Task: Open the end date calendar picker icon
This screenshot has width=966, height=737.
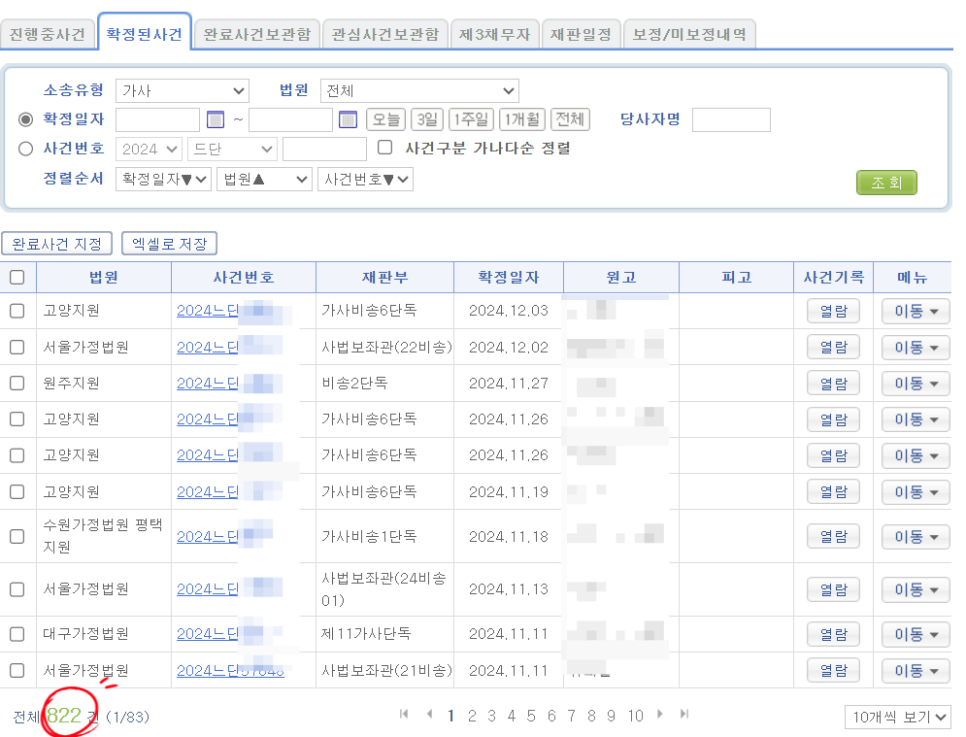Action: click(348, 119)
